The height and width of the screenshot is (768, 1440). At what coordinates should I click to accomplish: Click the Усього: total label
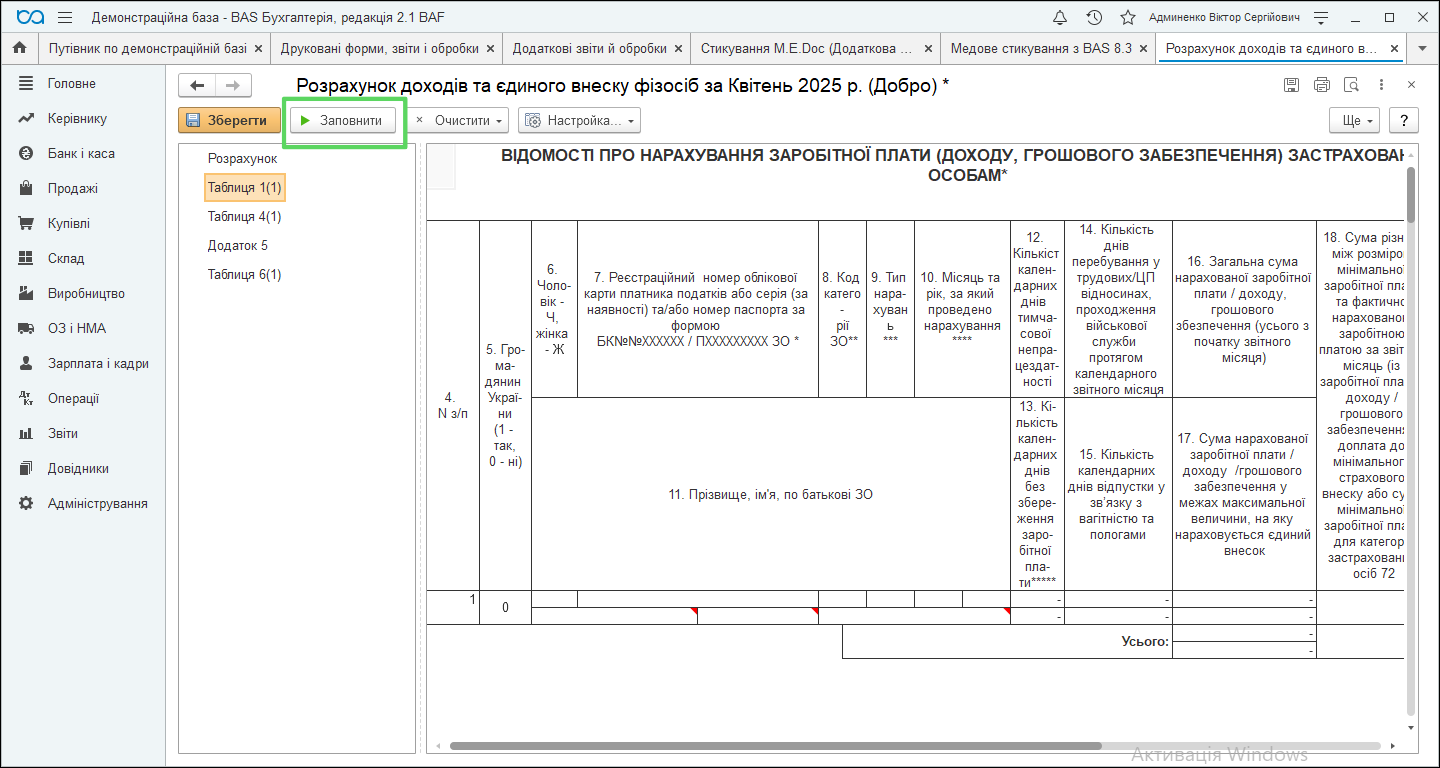[x=1145, y=641]
